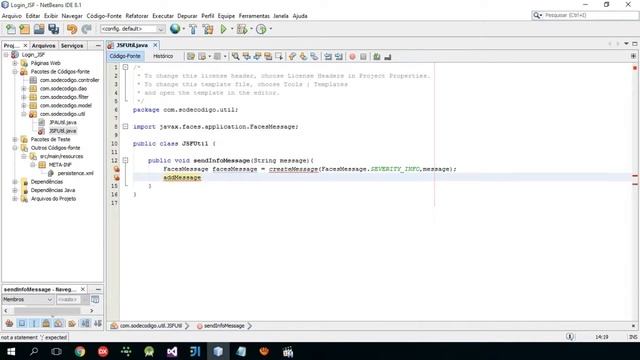Click the Pesquisar search field
The width and height of the screenshot is (640, 360).
tap(590, 15)
